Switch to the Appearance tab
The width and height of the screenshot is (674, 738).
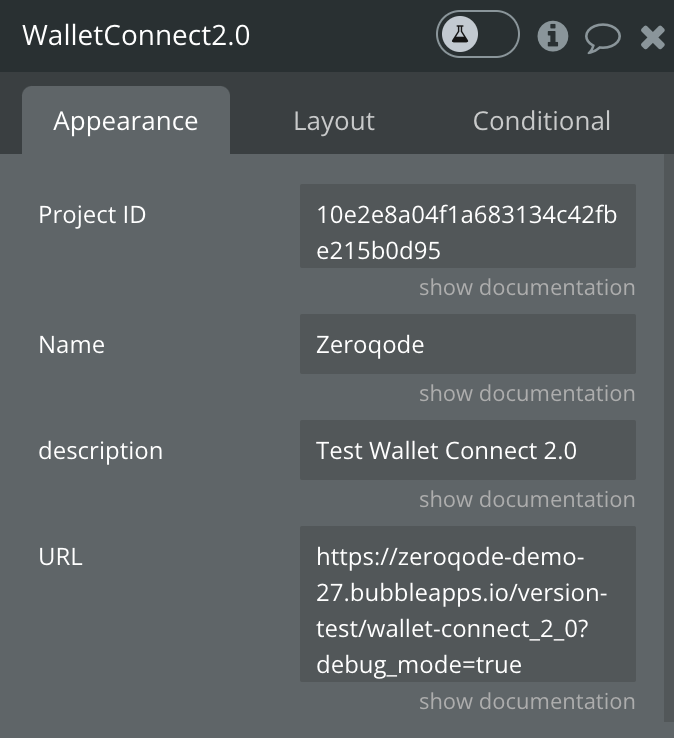click(126, 120)
